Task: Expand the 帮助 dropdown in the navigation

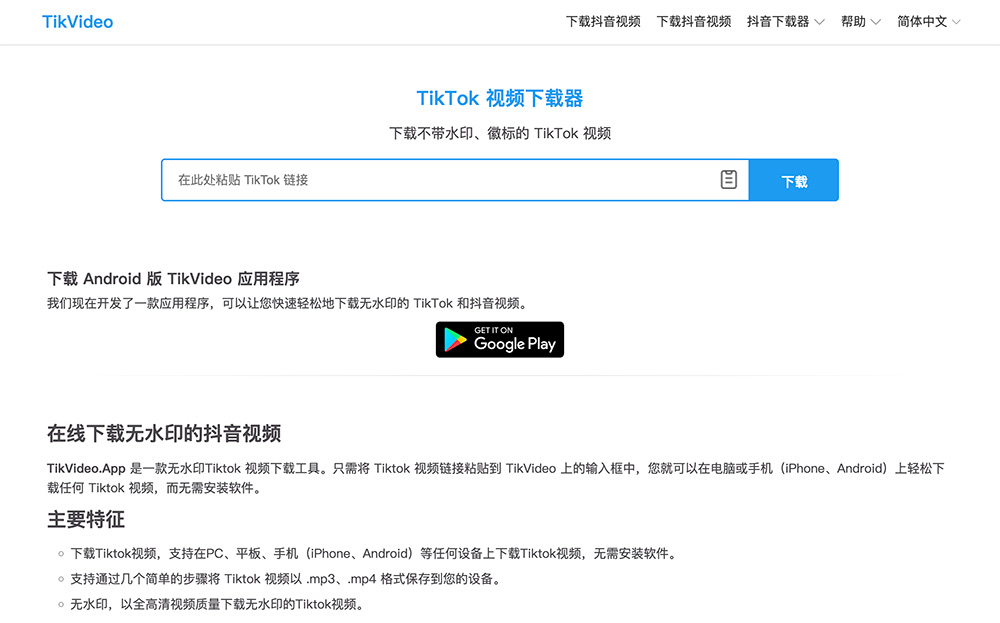Action: coord(860,22)
